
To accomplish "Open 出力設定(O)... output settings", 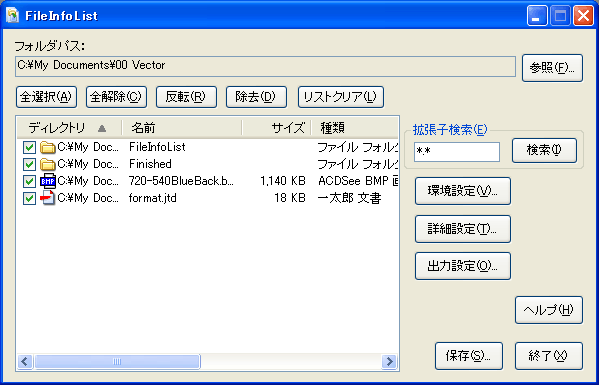I will [x=463, y=266].
